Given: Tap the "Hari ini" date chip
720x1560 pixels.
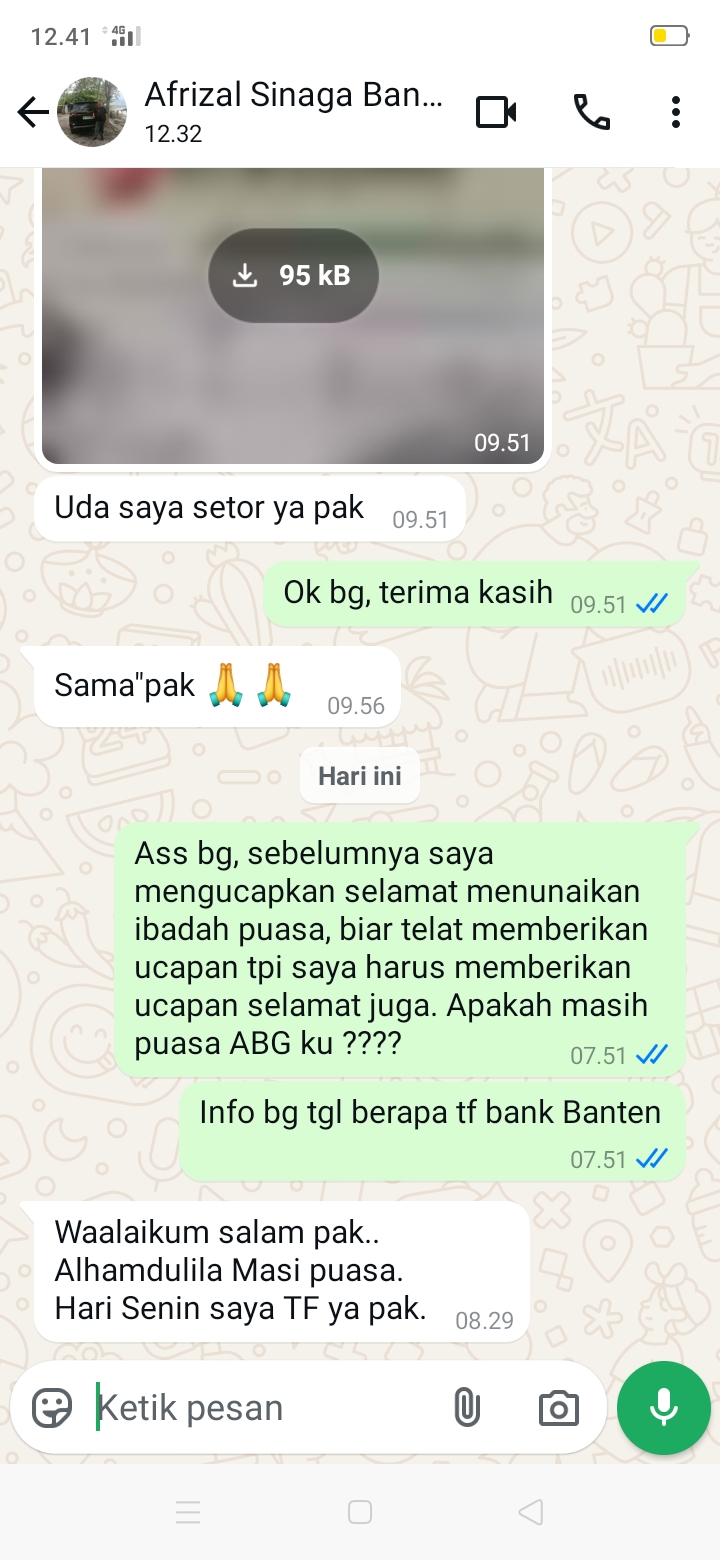Looking at the screenshot, I should (360, 775).
